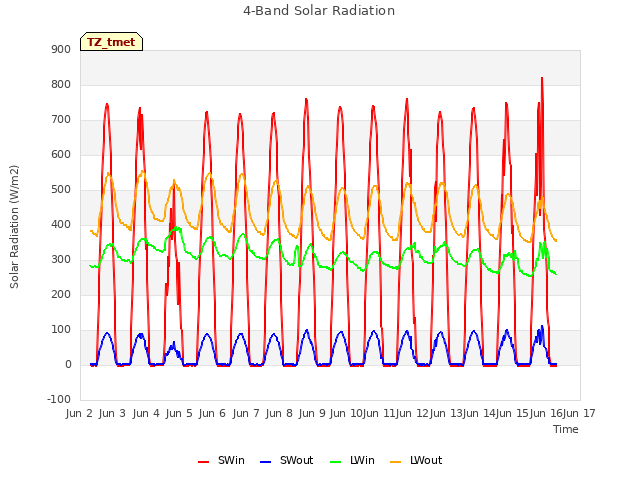
Task: Click the Jun 16 x-axis date label
Action: click(546, 413)
